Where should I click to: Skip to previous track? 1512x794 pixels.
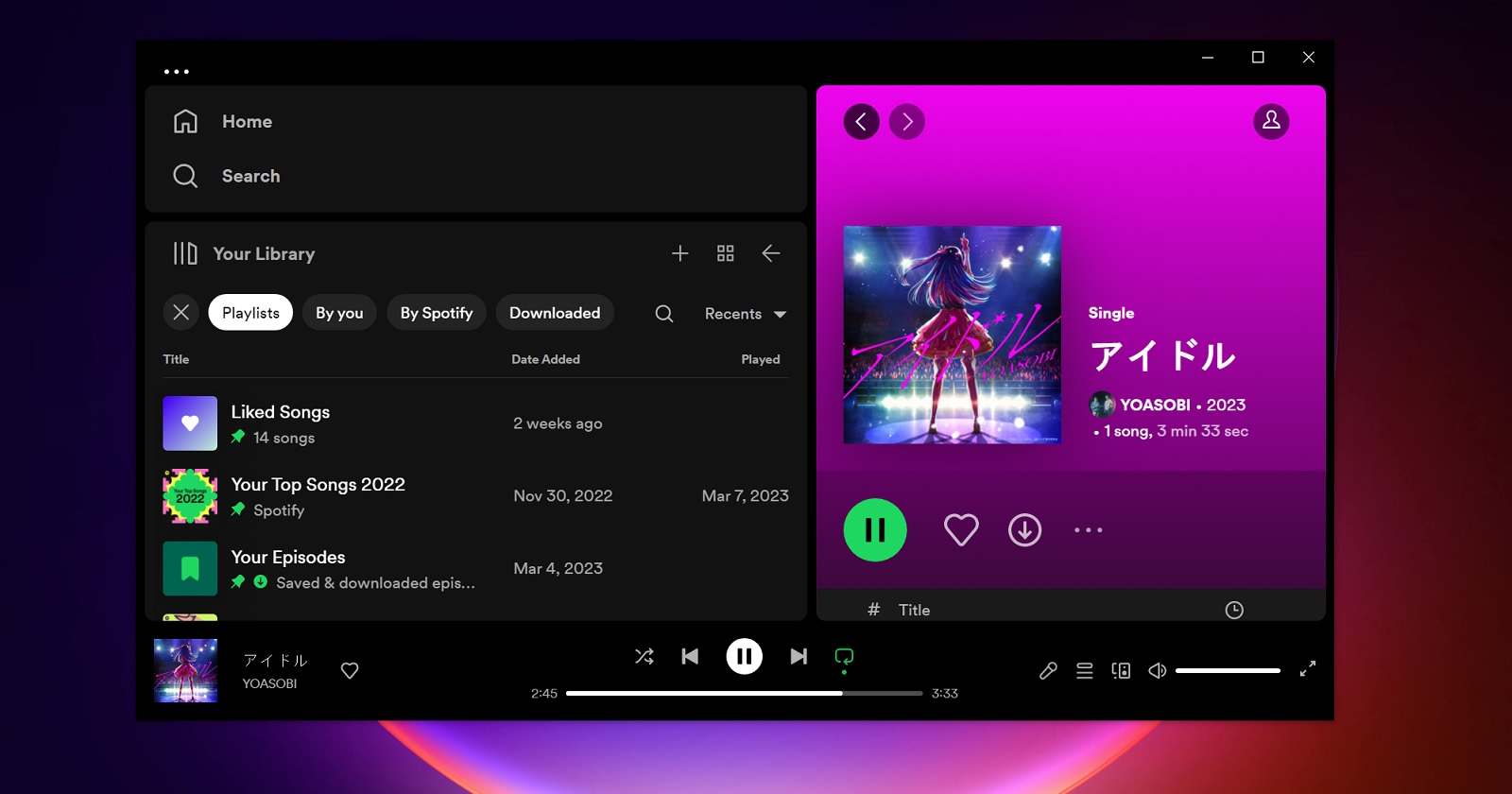coord(690,656)
